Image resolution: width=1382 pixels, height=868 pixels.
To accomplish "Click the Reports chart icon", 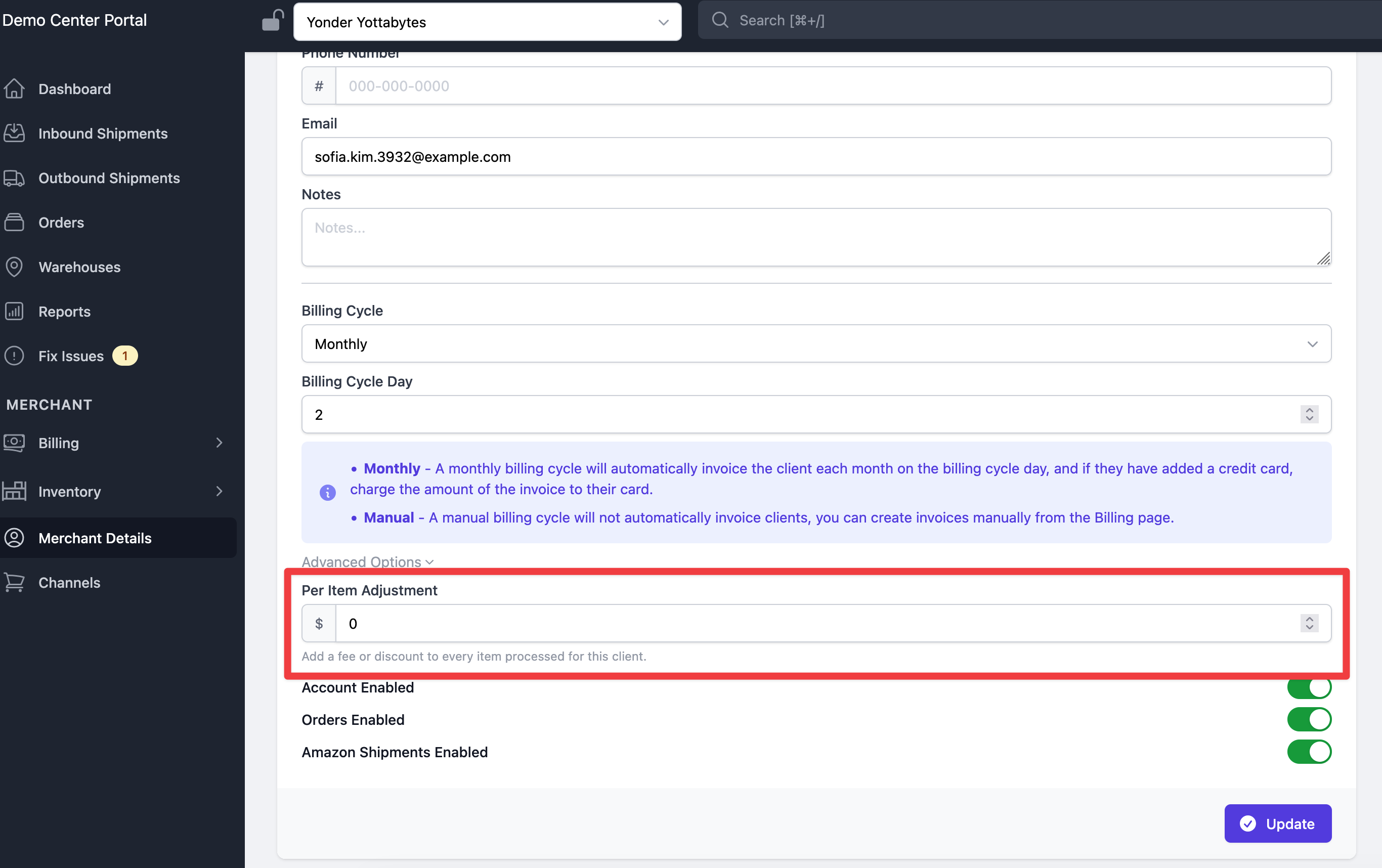I will (14, 311).
